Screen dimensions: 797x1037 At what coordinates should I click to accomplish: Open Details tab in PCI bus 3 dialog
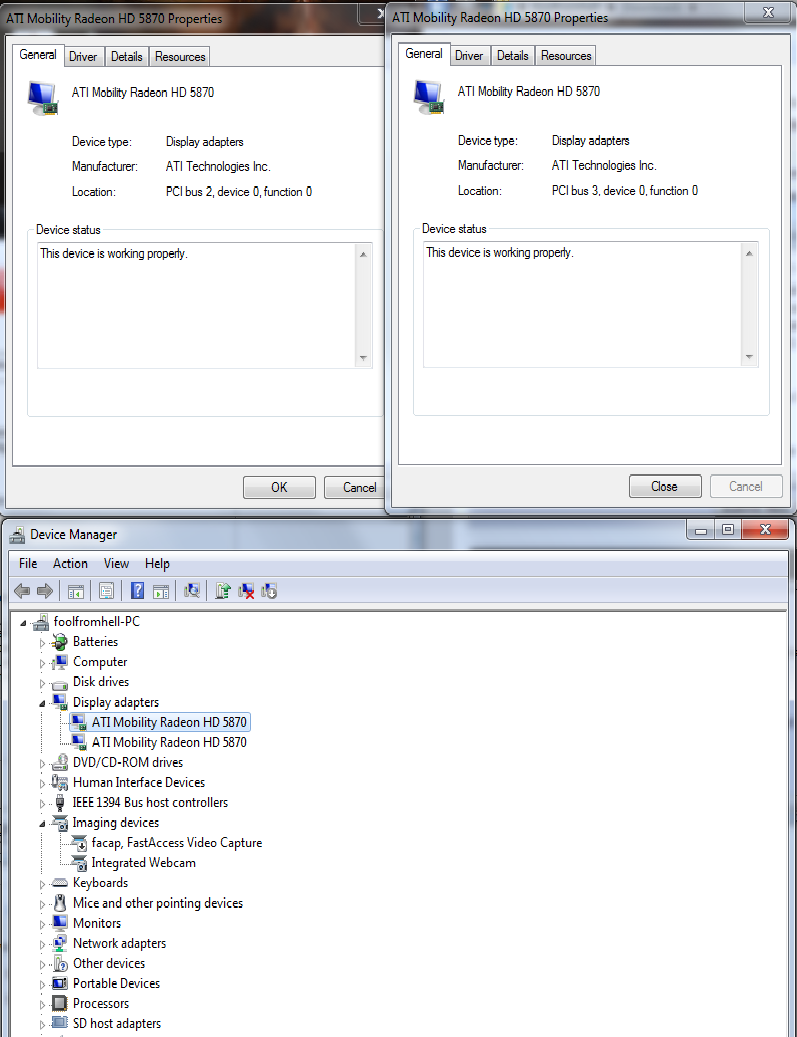coord(513,56)
